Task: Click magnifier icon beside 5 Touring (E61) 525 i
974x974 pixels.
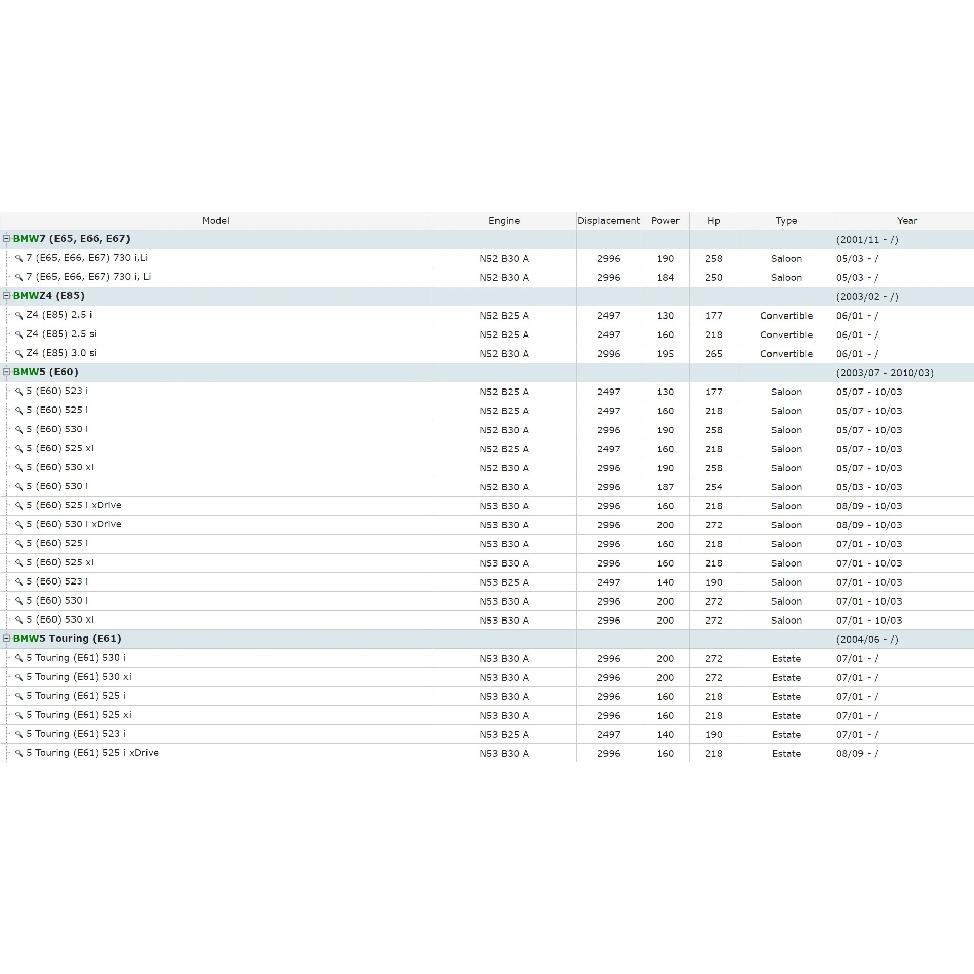Action: pyautogui.click(x=19, y=696)
